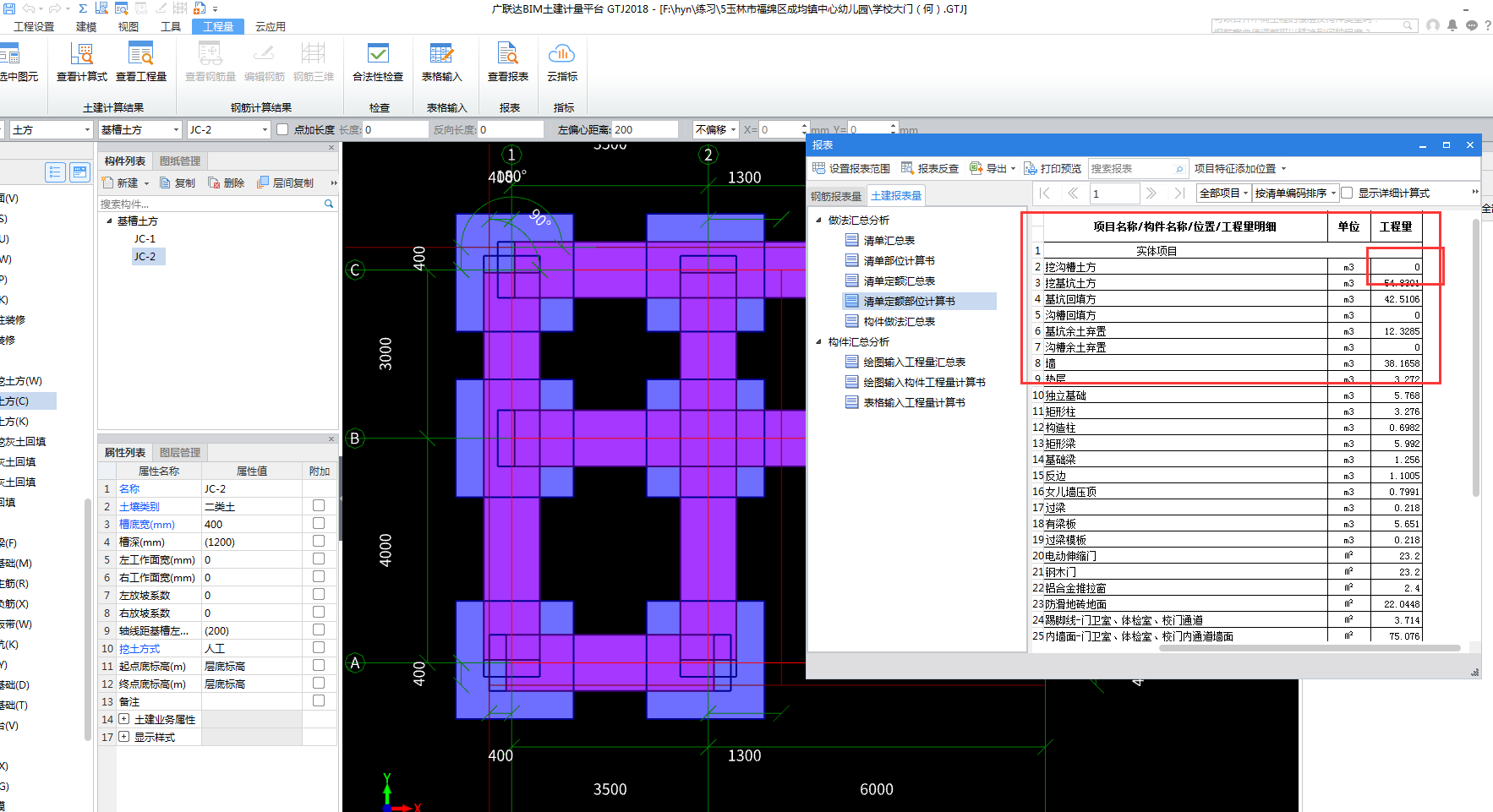Screen dimensions: 1493x812
Task: Toggle the 点加长度 checkbox
Action: [282, 129]
